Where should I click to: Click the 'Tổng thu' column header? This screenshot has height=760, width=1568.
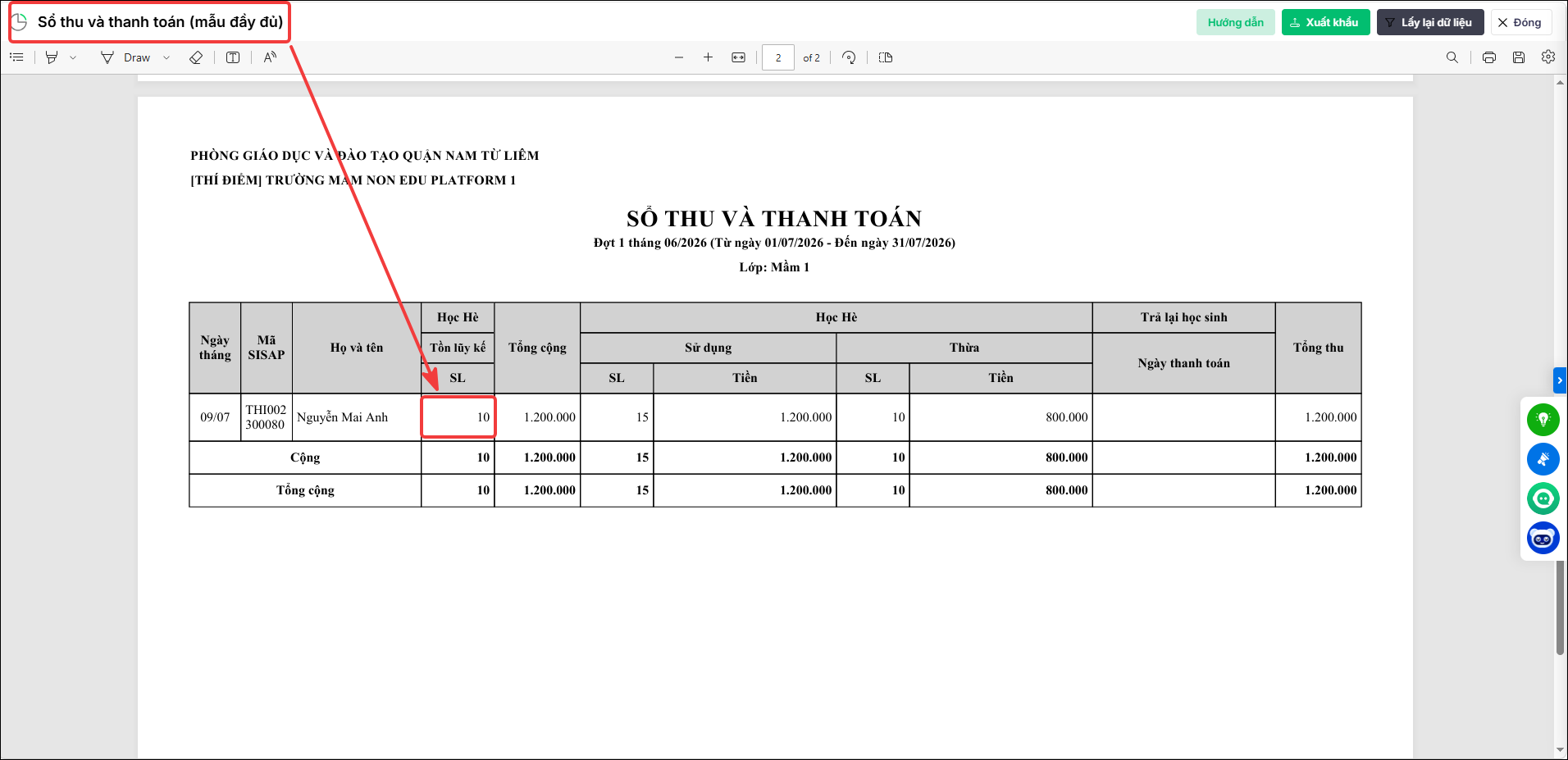coord(1319,348)
